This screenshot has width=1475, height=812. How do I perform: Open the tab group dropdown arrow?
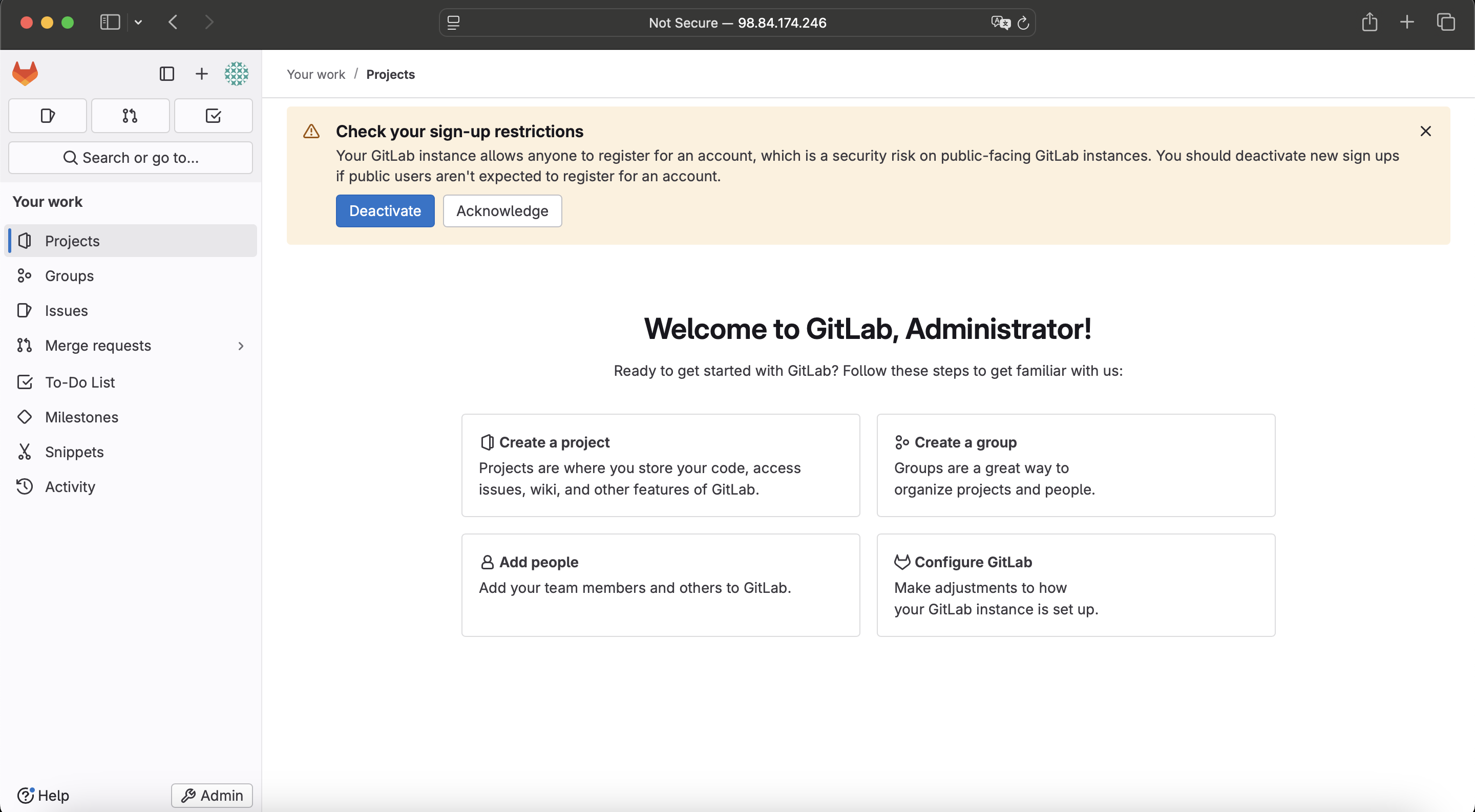coord(138,23)
